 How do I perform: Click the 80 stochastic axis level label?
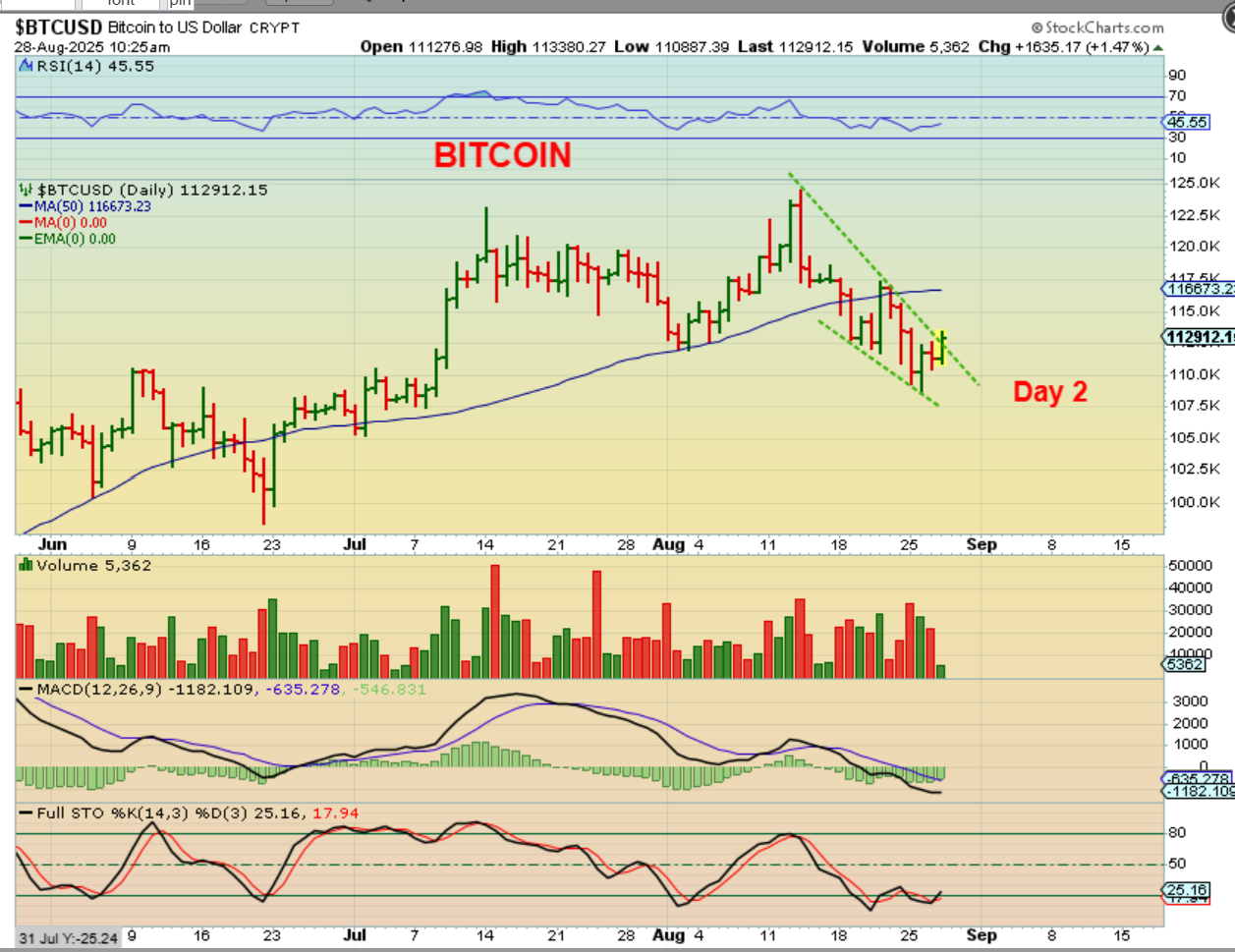click(x=1177, y=832)
